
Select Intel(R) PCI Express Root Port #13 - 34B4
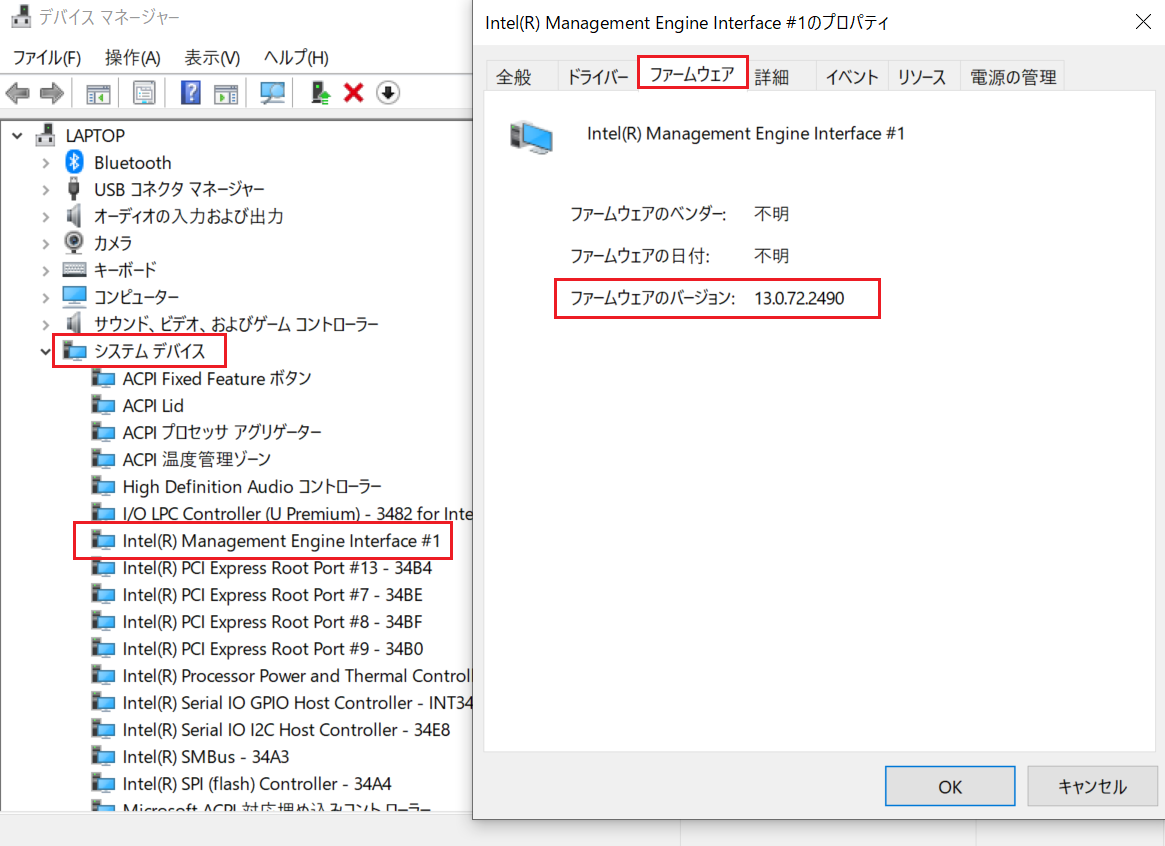277,567
